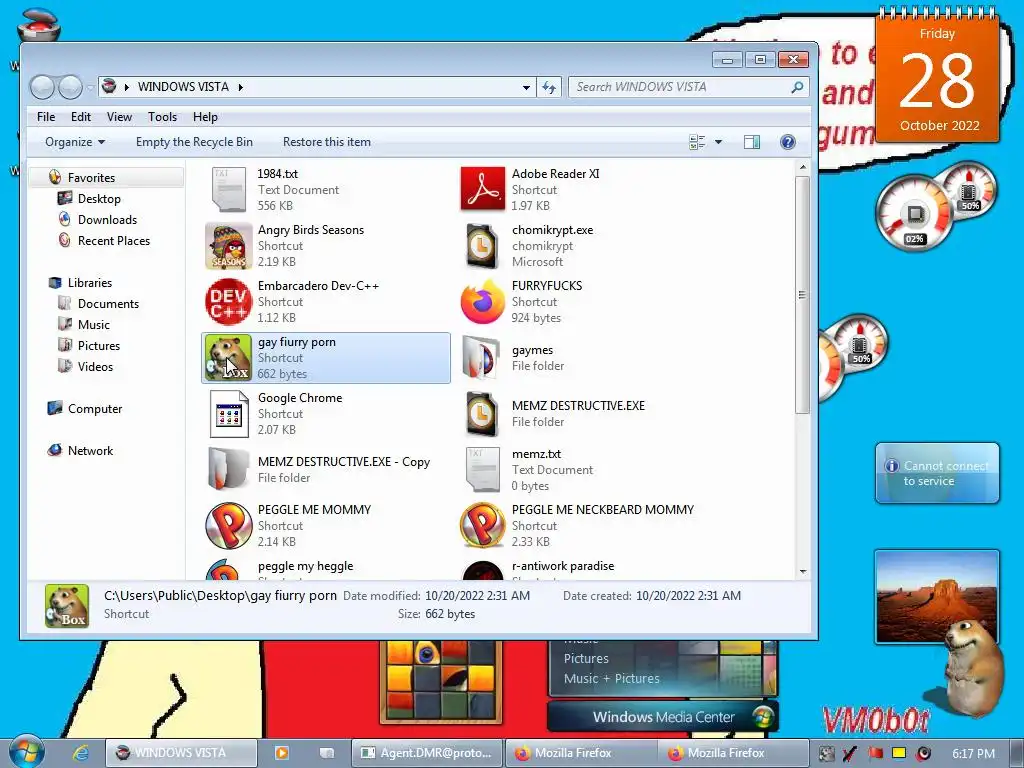The image size is (1024, 768).
Task: Expand the address bar history dropdown
Action: pyautogui.click(x=526, y=87)
